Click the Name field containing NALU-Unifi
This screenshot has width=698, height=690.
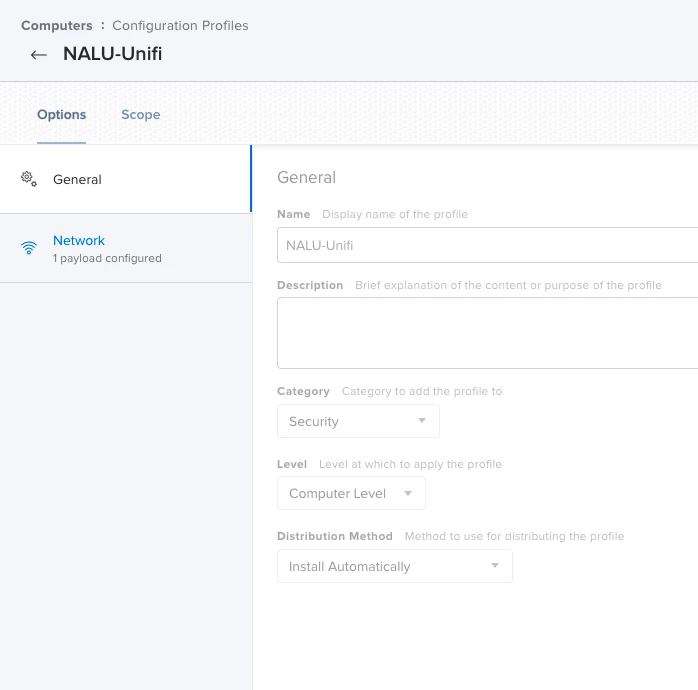pyautogui.click(x=487, y=245)
